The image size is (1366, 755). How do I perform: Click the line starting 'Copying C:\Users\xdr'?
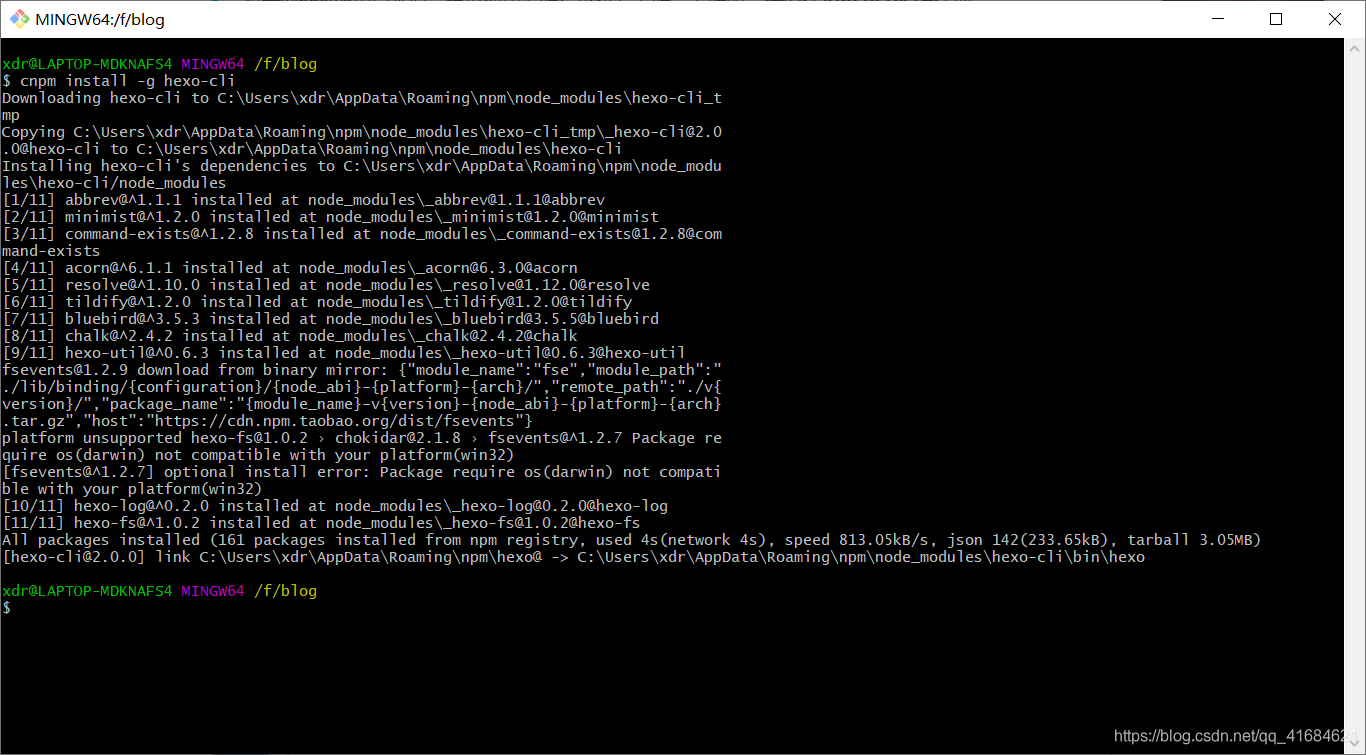click(362, 132)
